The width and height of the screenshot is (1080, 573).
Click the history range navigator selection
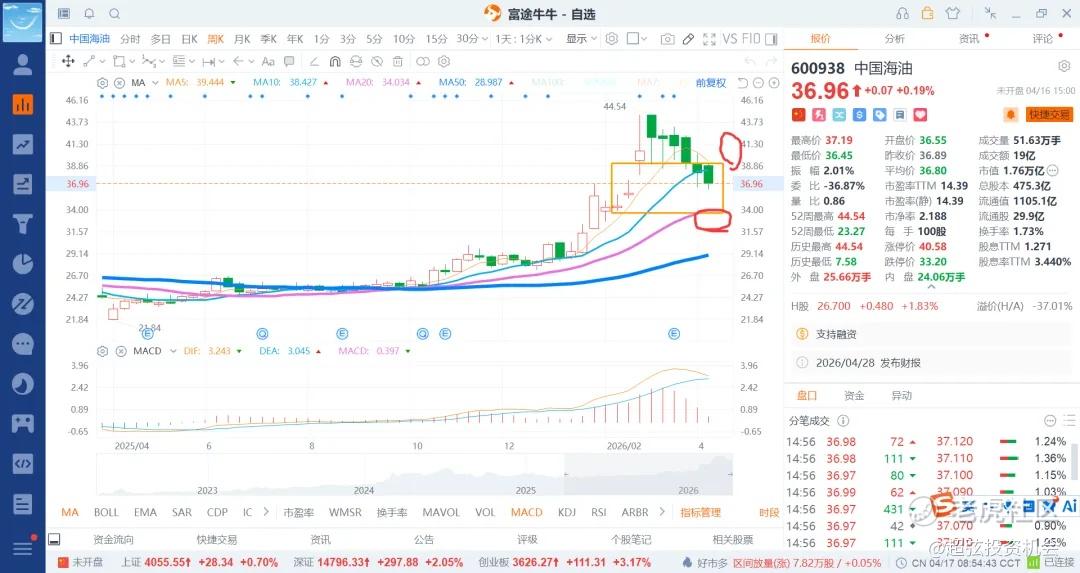tap(648, 475)
